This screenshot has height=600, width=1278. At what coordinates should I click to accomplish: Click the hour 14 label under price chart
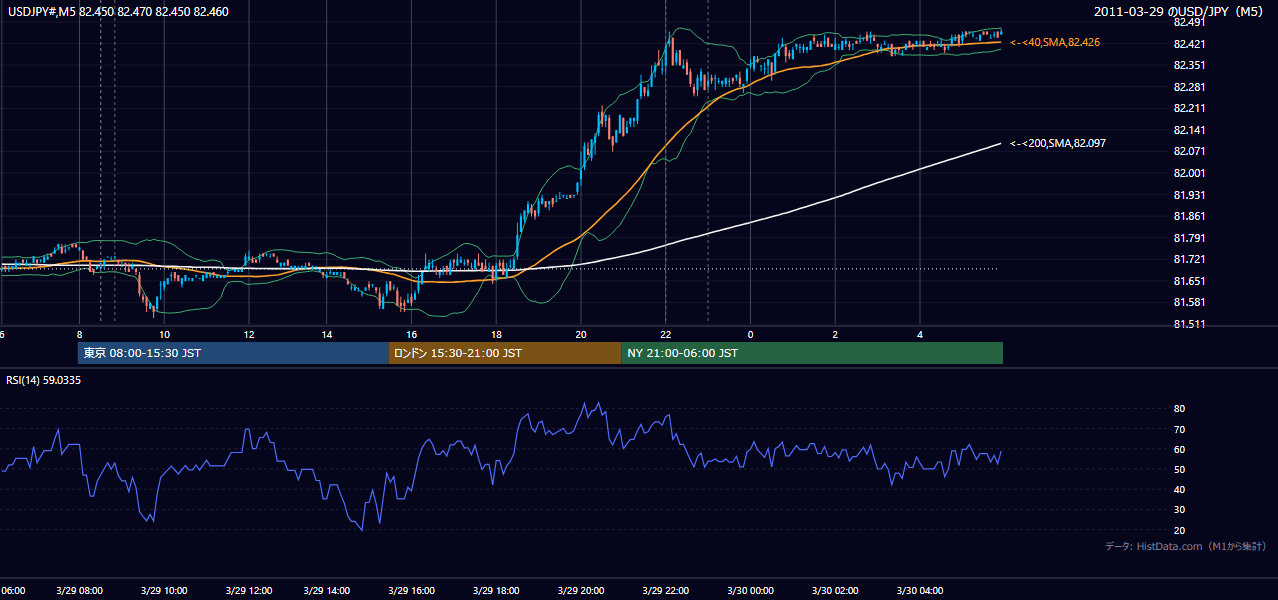click(x=327, y=334)
